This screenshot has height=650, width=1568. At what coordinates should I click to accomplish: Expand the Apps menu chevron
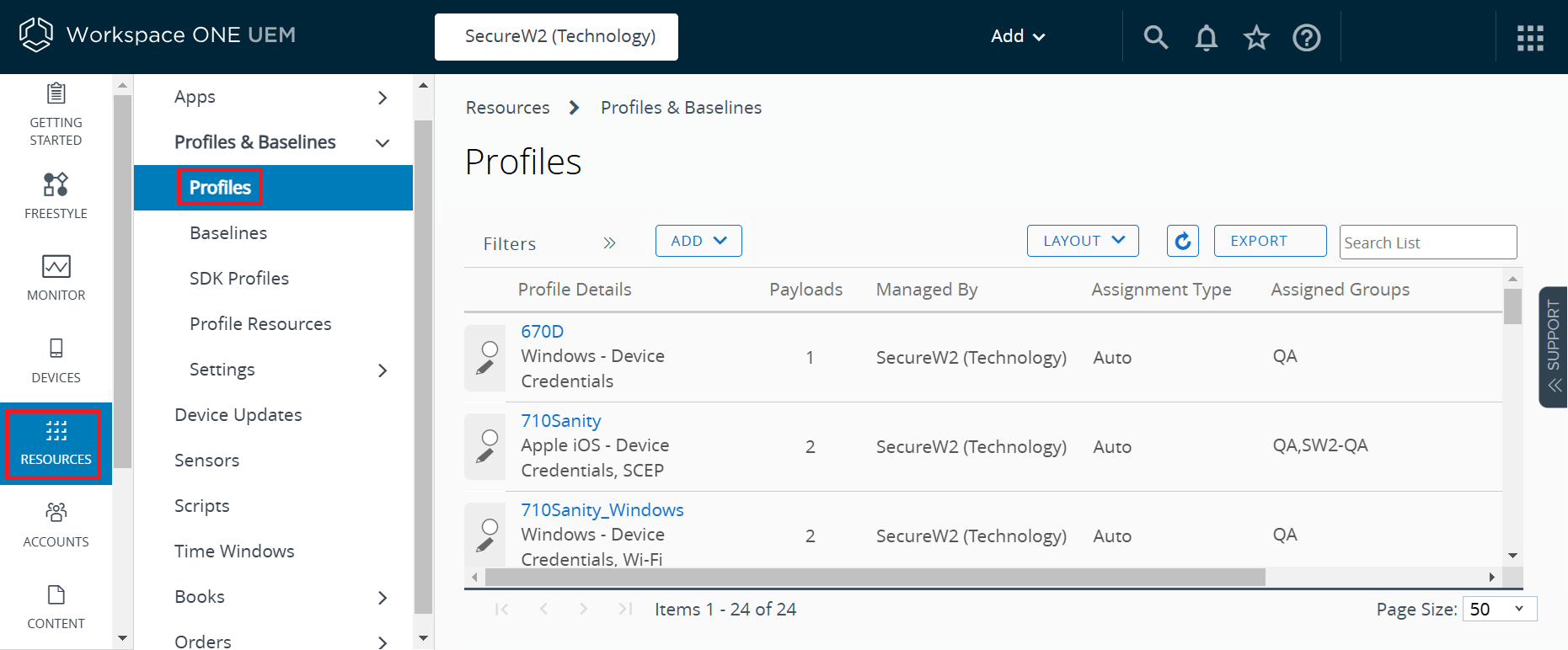(x=383, y=98)
